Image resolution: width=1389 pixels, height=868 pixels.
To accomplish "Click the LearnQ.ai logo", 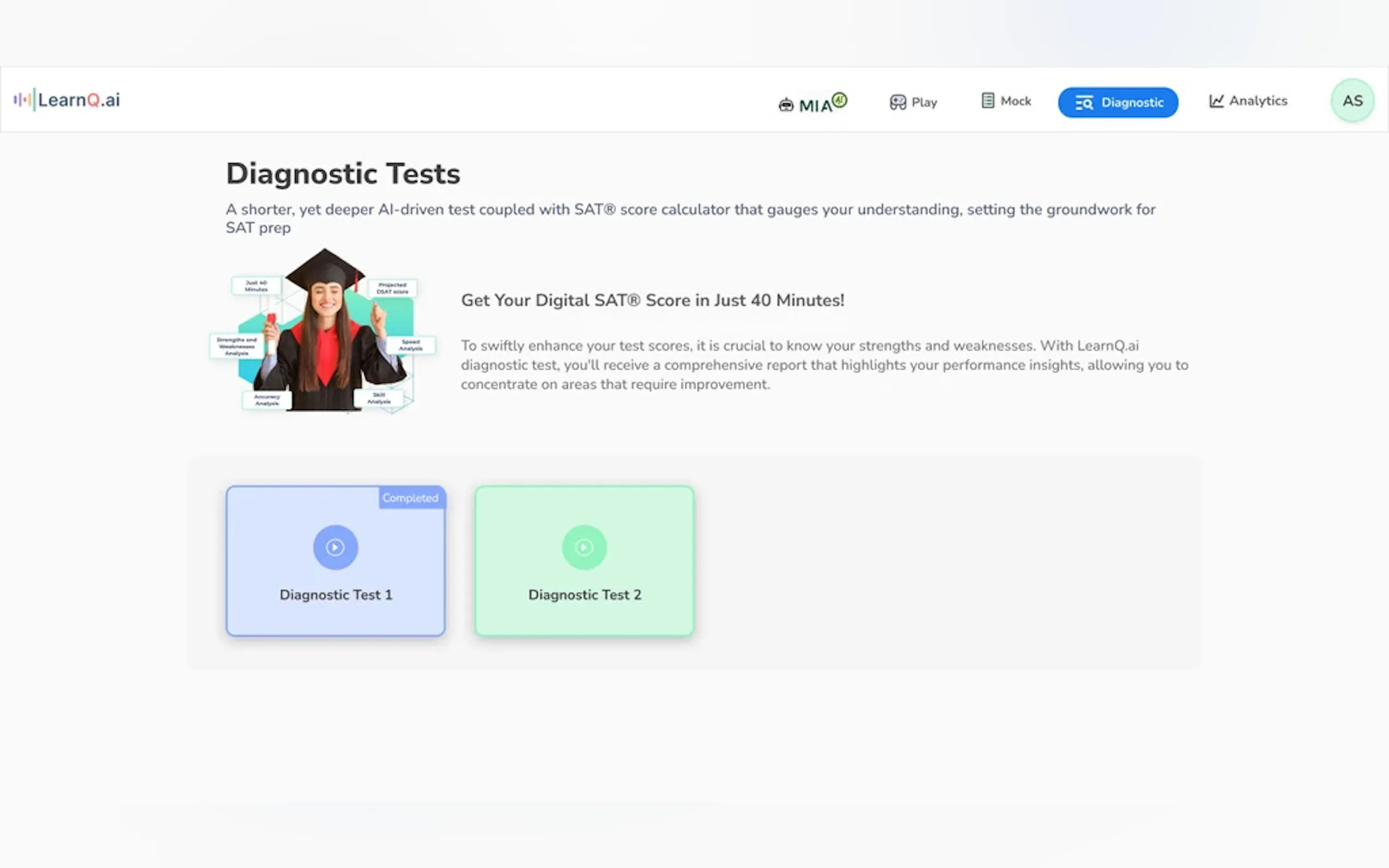I will point(67,100).
